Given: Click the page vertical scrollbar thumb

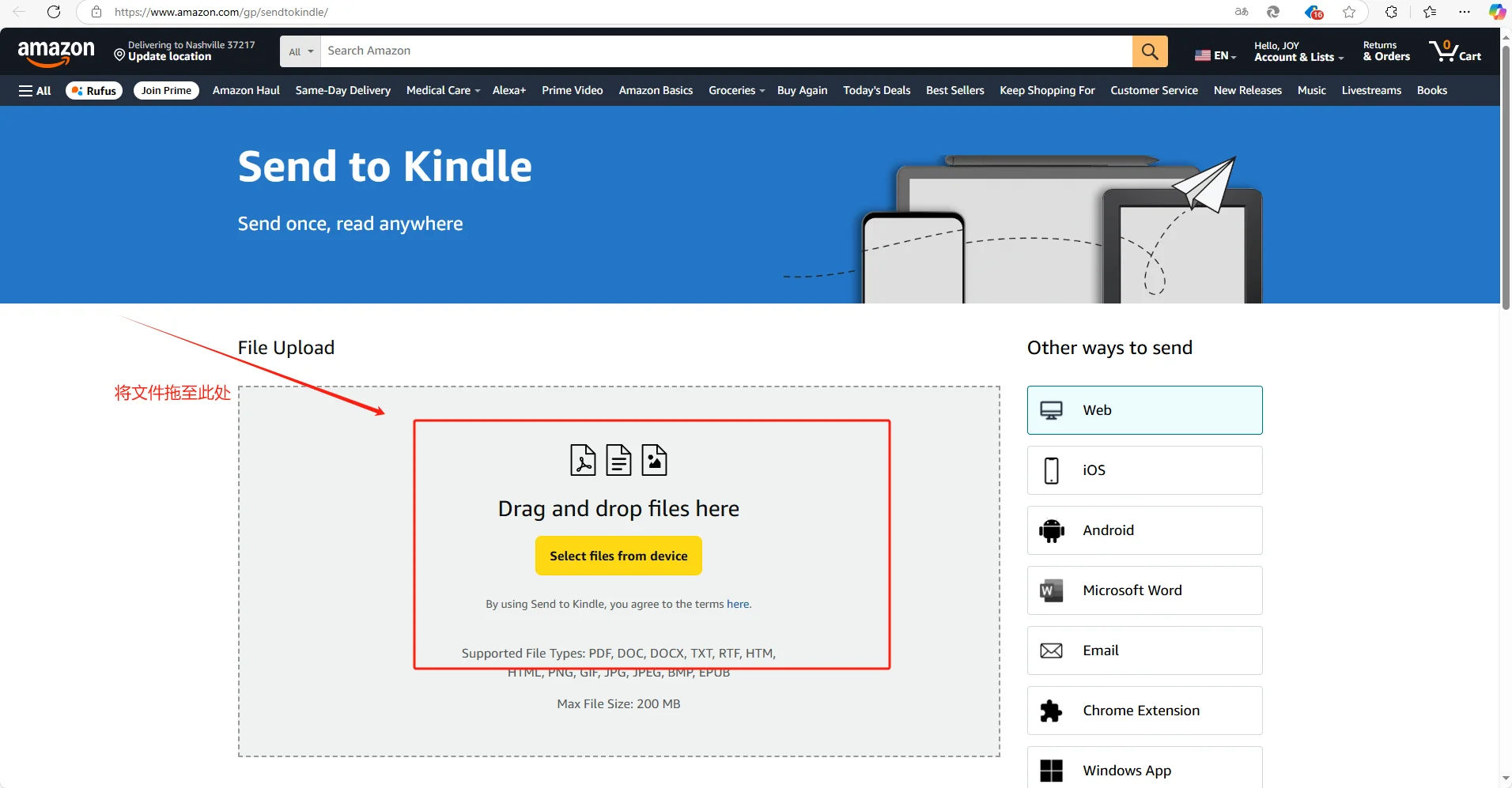Looking at the screenshot, I should [1506, 178].
